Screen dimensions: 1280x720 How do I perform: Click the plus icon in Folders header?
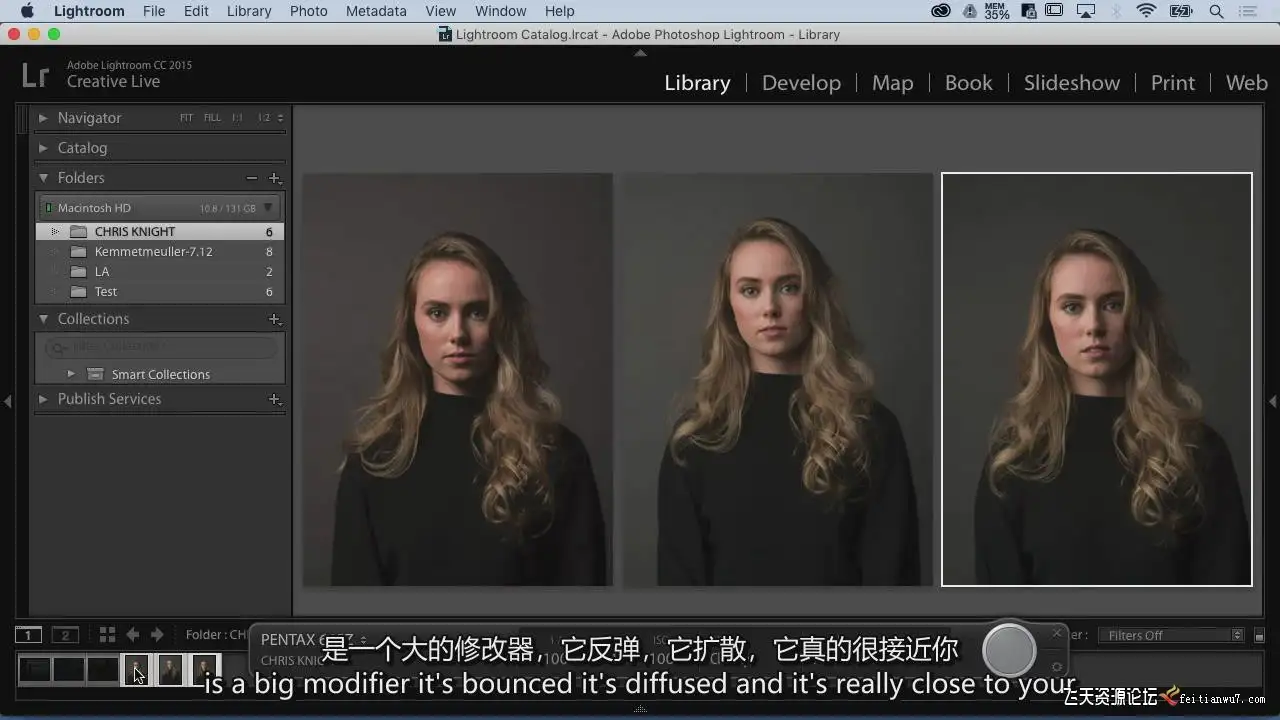coord(274,178)
